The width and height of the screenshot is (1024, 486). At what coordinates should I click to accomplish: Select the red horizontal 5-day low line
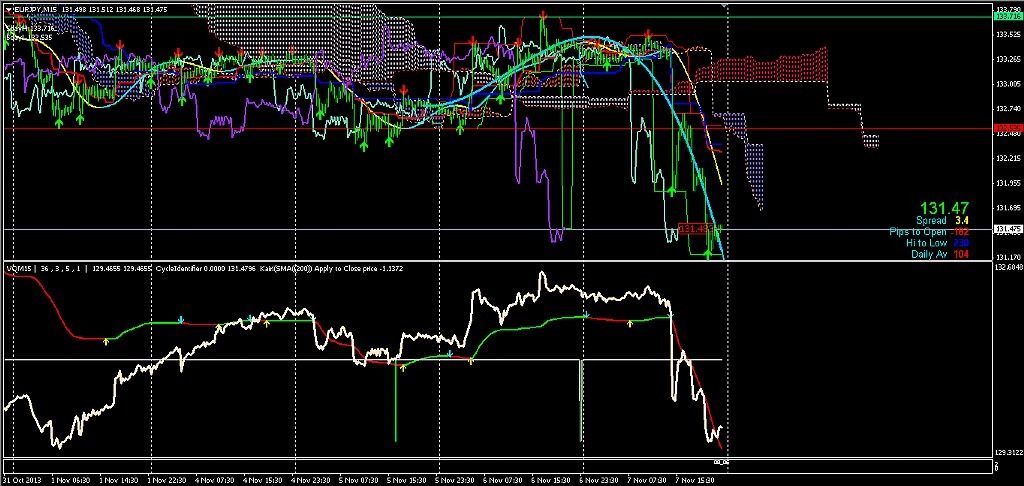pos(496,128)
